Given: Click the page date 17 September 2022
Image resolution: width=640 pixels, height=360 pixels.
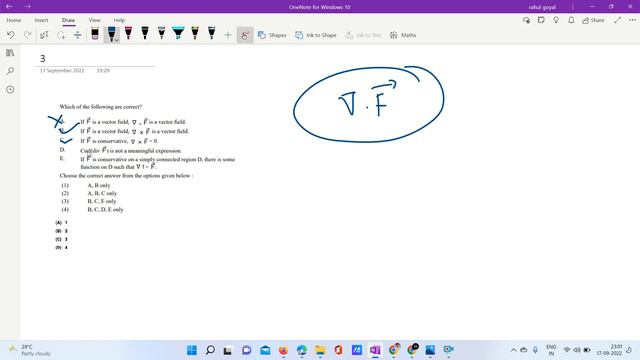Looking at the screenshot, I should click(62, 71).
